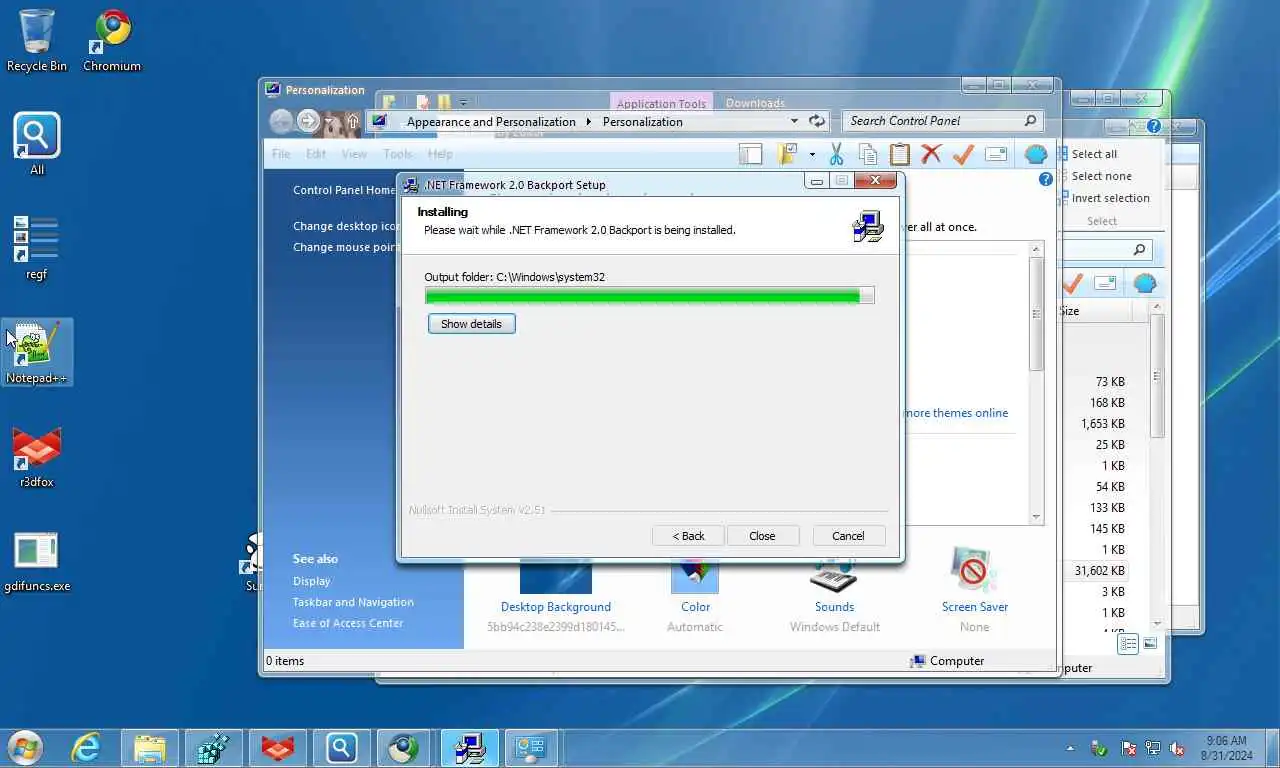1280x768 pixels.
Task: Select the regf desktop shortcut
Action: (x=37, y=250)
